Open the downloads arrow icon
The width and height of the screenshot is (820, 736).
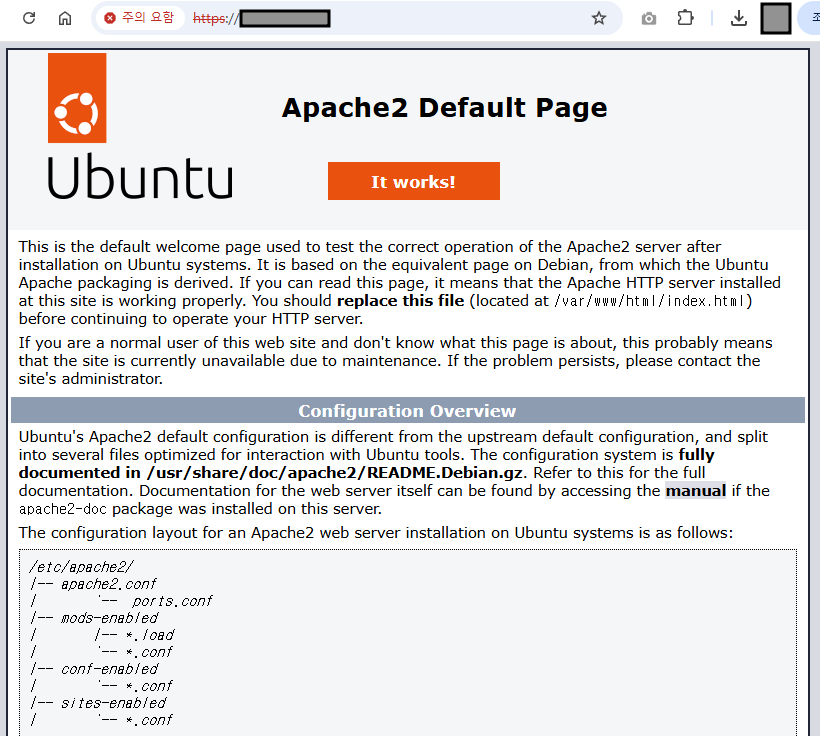click(738, 18)
